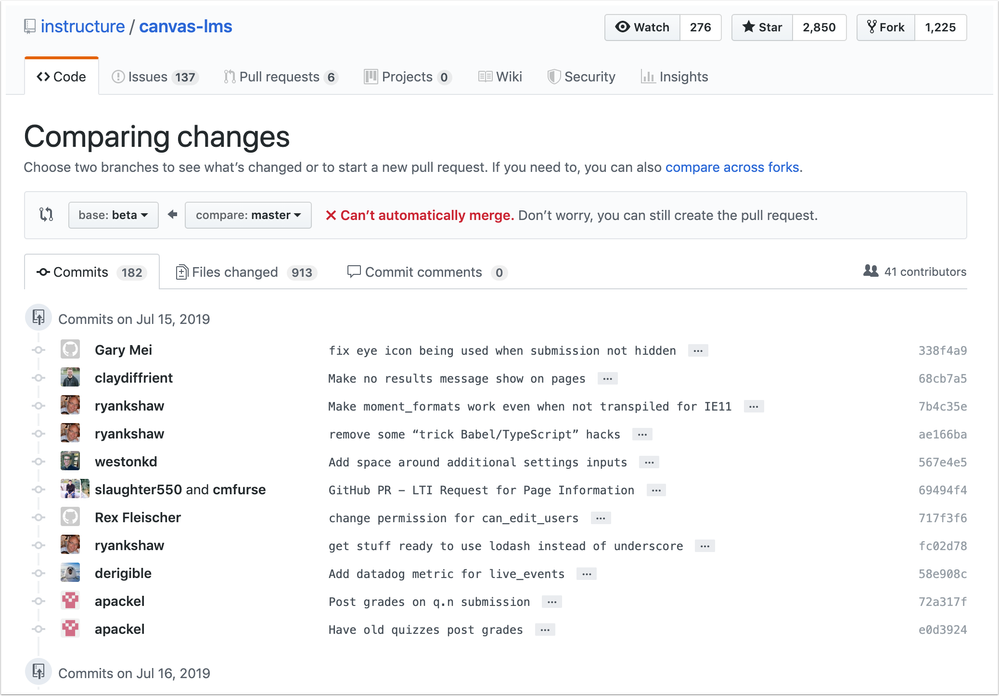This screenshot has height=696, width=999.
Task: Expand Gary Mei's commit message ellipsis
Action: tap(696, 350)
